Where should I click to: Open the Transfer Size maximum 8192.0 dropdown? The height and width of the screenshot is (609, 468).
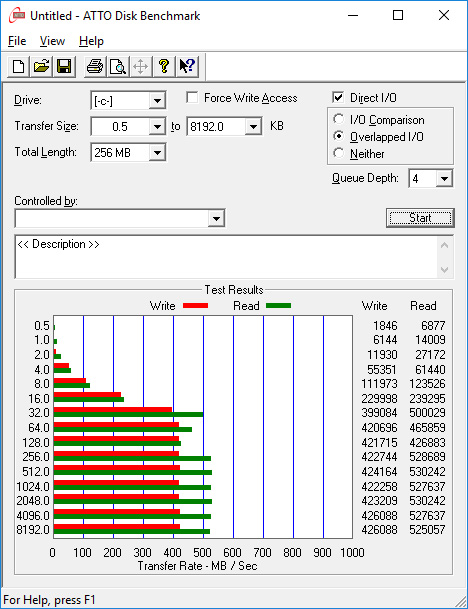pyautogui.click(x=253, y=127)
